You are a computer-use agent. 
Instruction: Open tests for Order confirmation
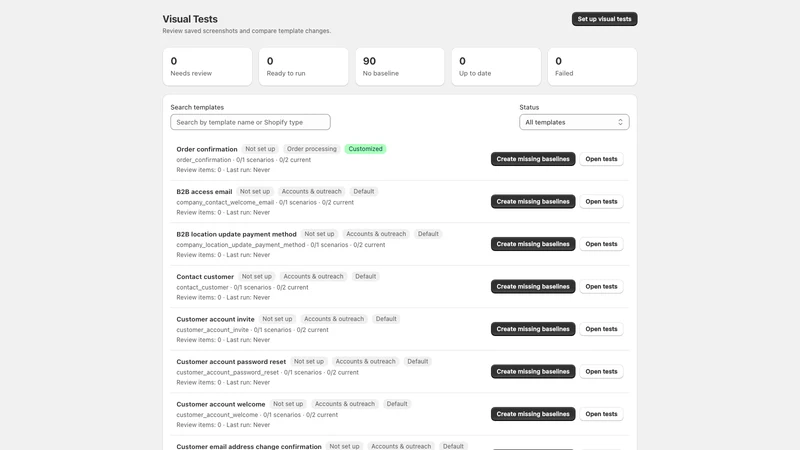click(601, 159)
